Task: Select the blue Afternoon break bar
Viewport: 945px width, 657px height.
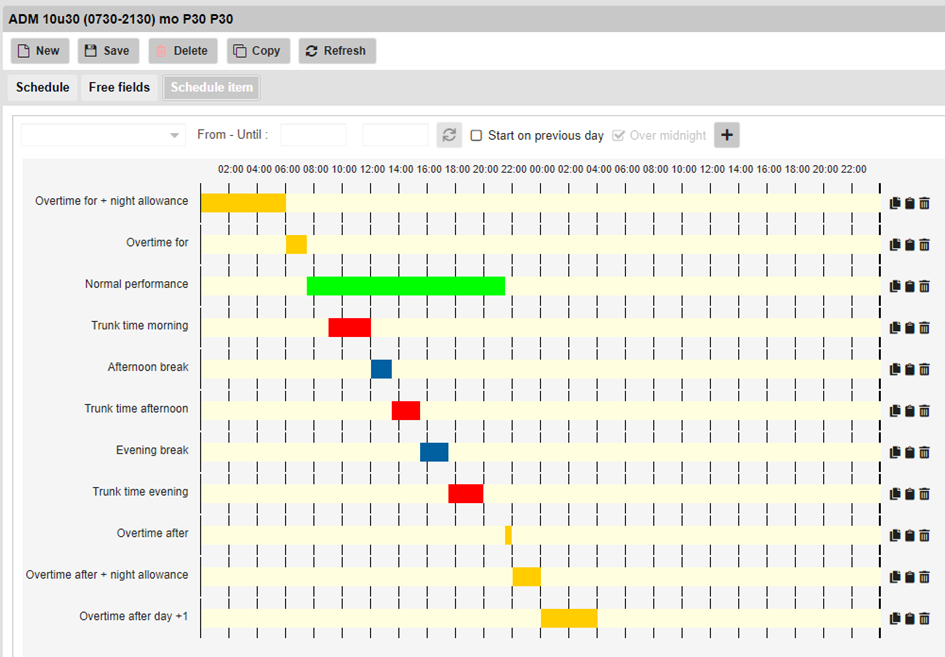Action: pyautogui.click(x=381, y=369)
